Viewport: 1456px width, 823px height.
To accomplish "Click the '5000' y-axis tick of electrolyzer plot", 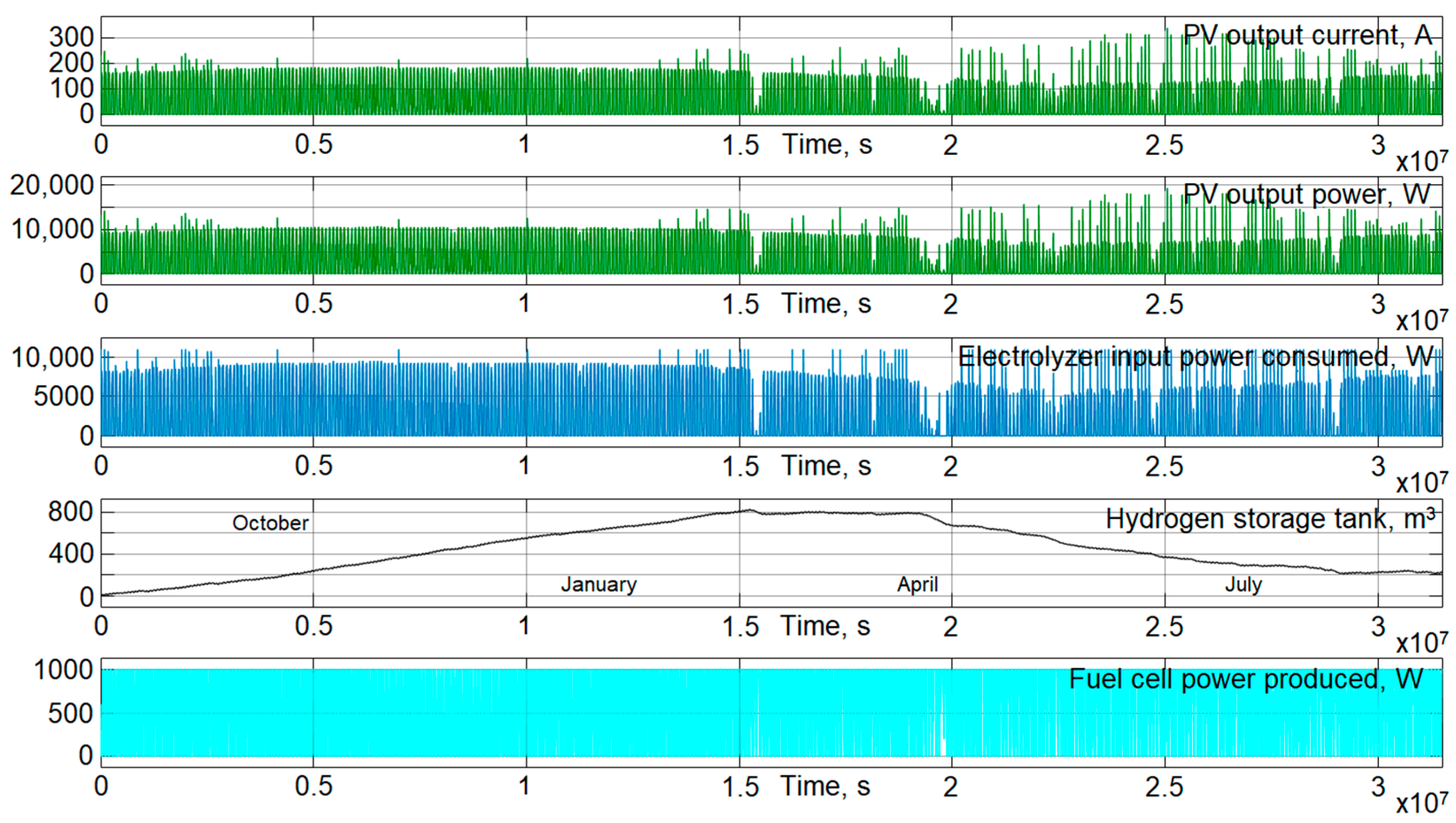I will [63, 396].
